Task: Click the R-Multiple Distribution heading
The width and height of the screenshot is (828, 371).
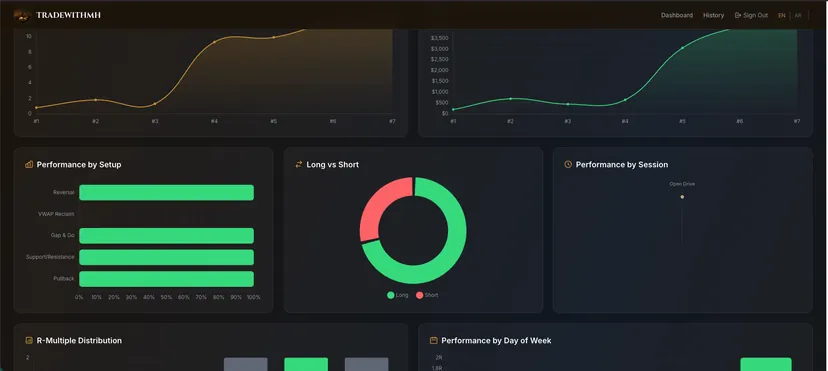Action: pos(79,340)
